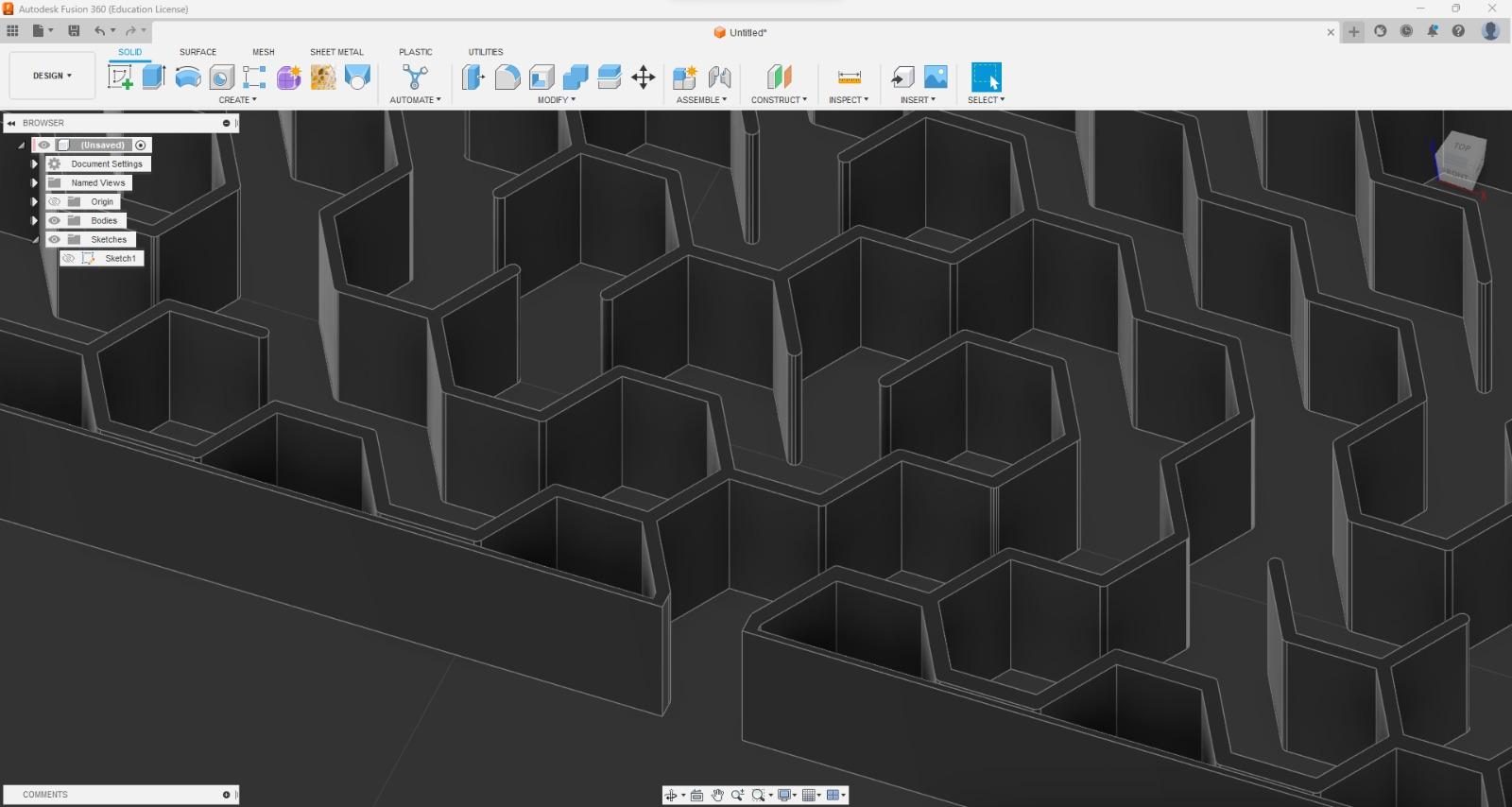Select the Automated Modeling icon
1512x807 pixels.
415,77
